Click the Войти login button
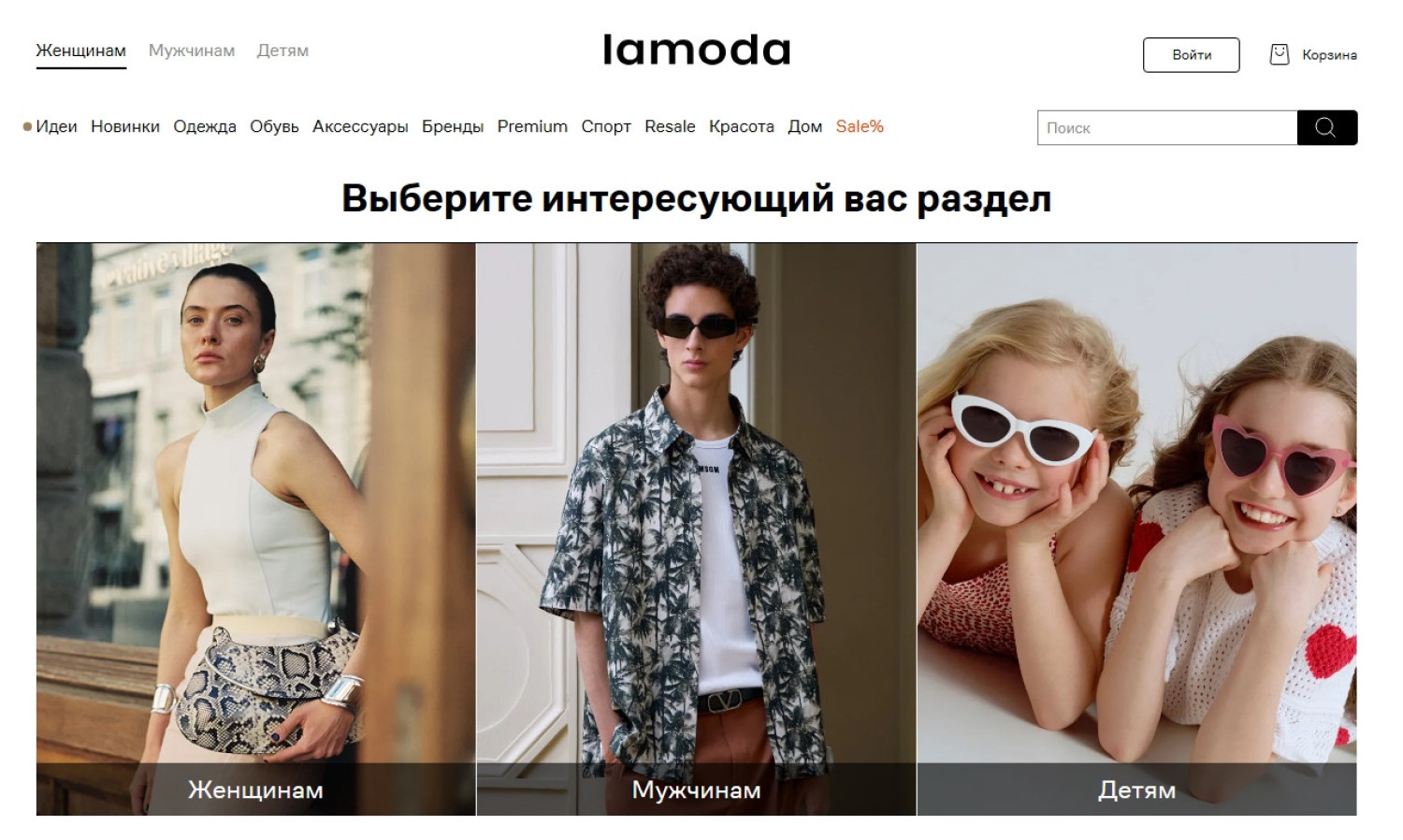Image resolution: width=1403 pixels, height=840 pixels. pyautogui.click(x=1191, y=54)
